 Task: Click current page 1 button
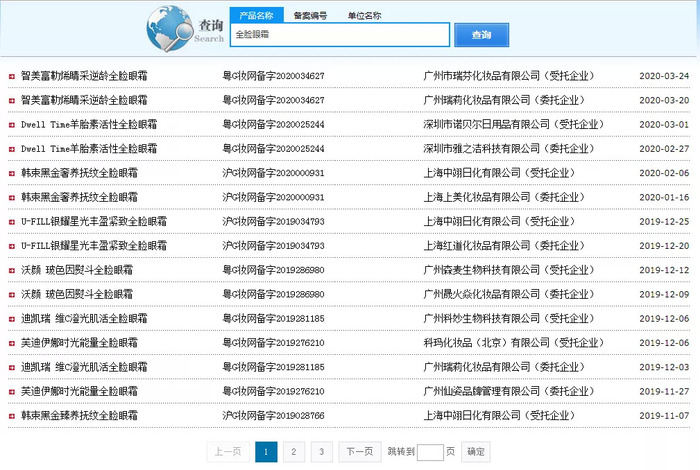coord(266,452)
